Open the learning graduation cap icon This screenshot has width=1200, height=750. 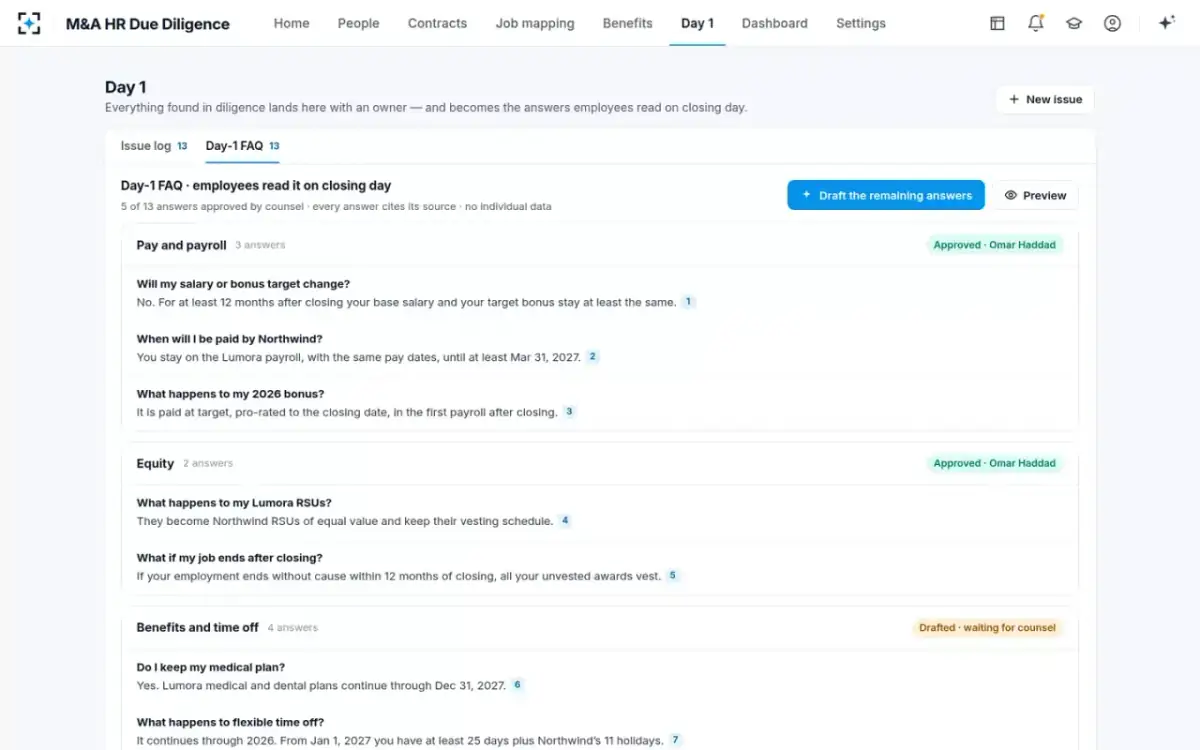tap(1074, 23)
